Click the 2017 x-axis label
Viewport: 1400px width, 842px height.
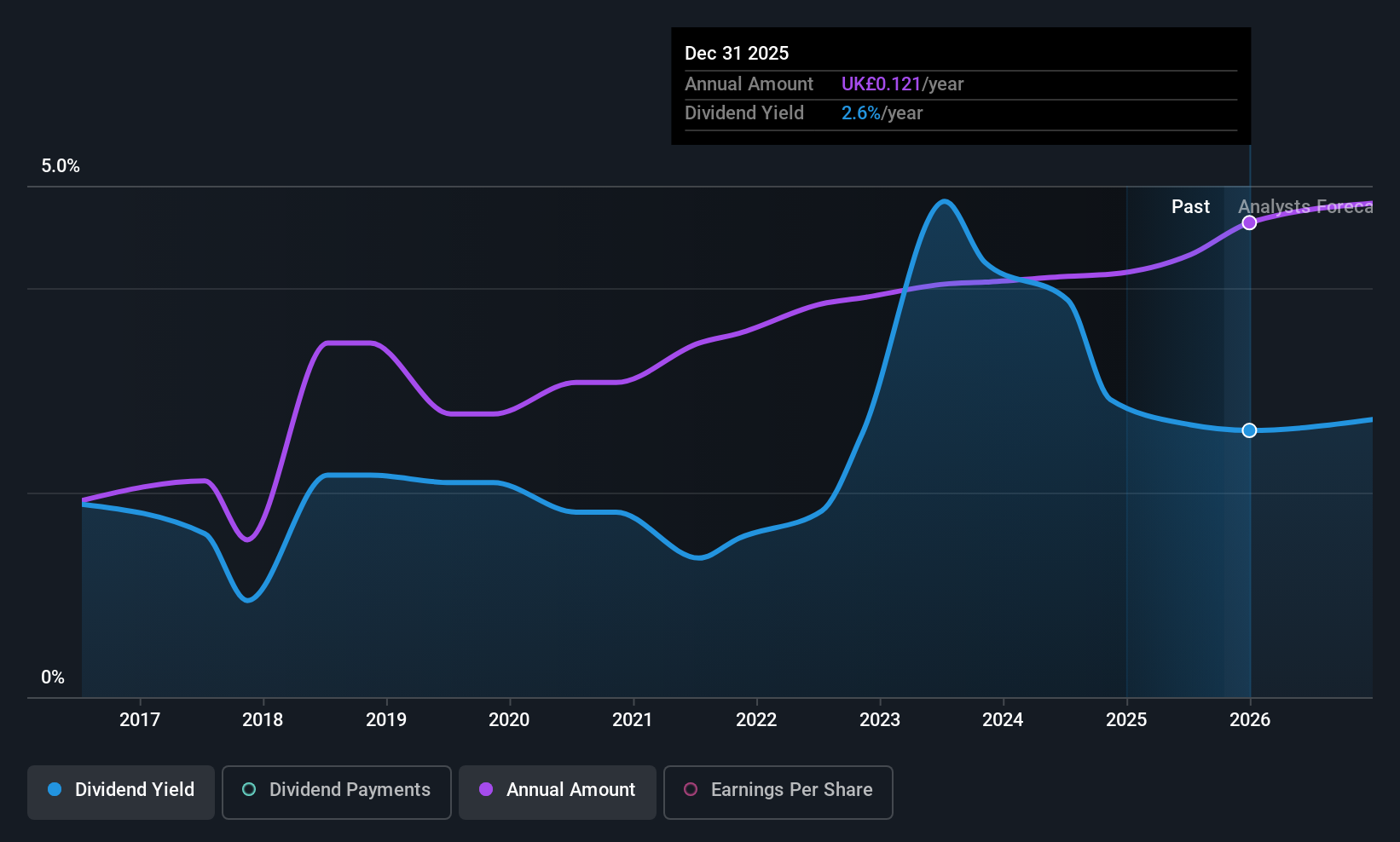click(140, 719)
